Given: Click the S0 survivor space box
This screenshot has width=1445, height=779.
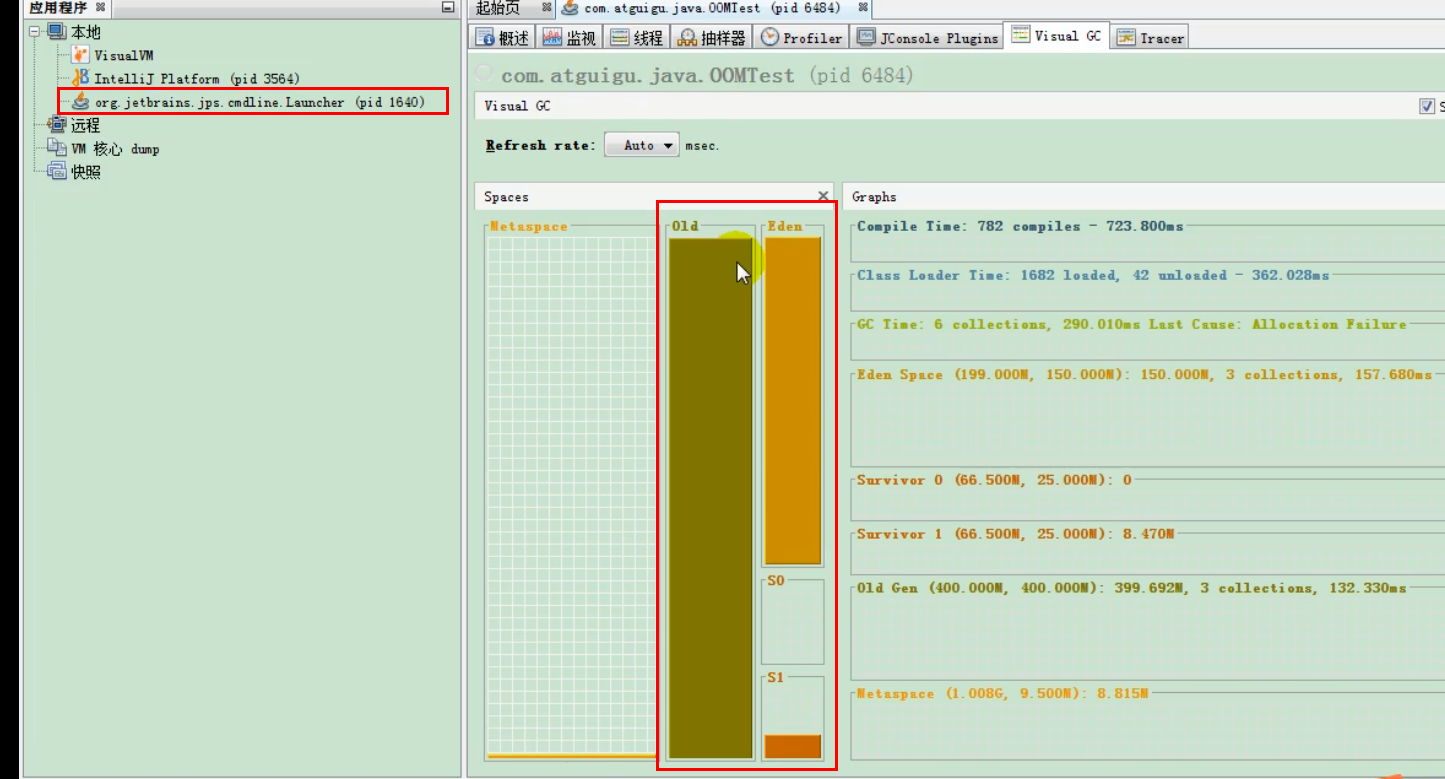Looking at the screenshot, I should click(793, 622).
